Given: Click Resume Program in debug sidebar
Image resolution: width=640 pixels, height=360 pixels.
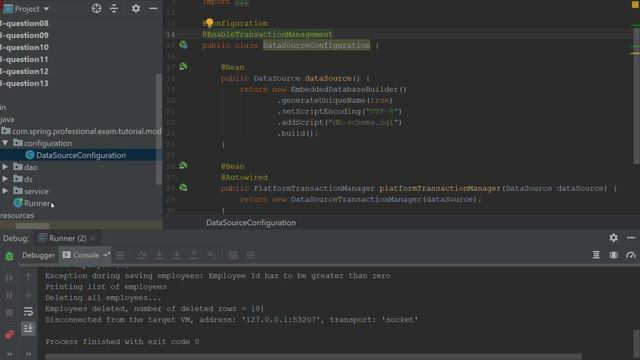Looking at the screenshot, I should coord(9,278).
